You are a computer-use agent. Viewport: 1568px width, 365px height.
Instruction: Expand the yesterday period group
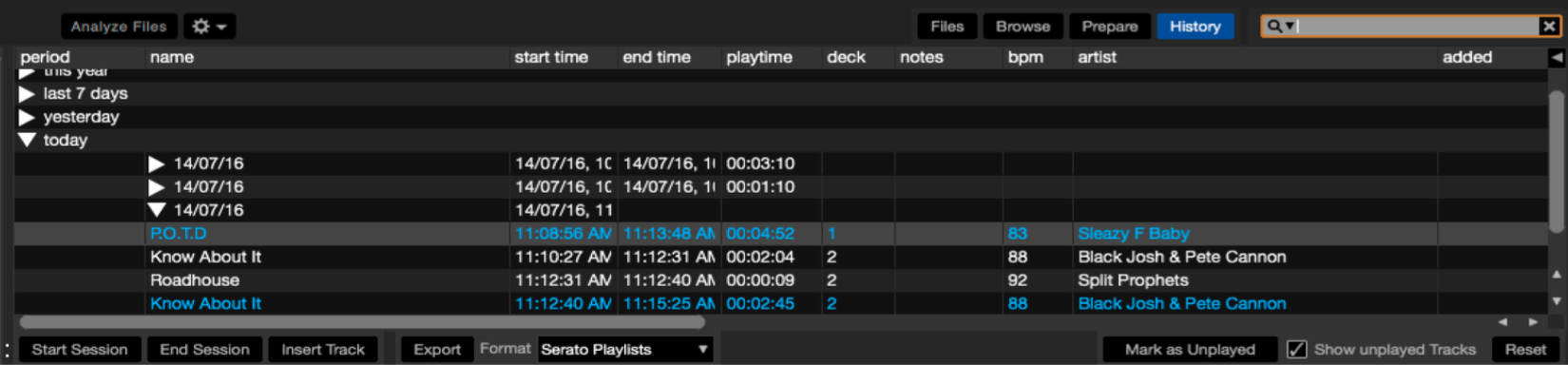click(27, 117)
